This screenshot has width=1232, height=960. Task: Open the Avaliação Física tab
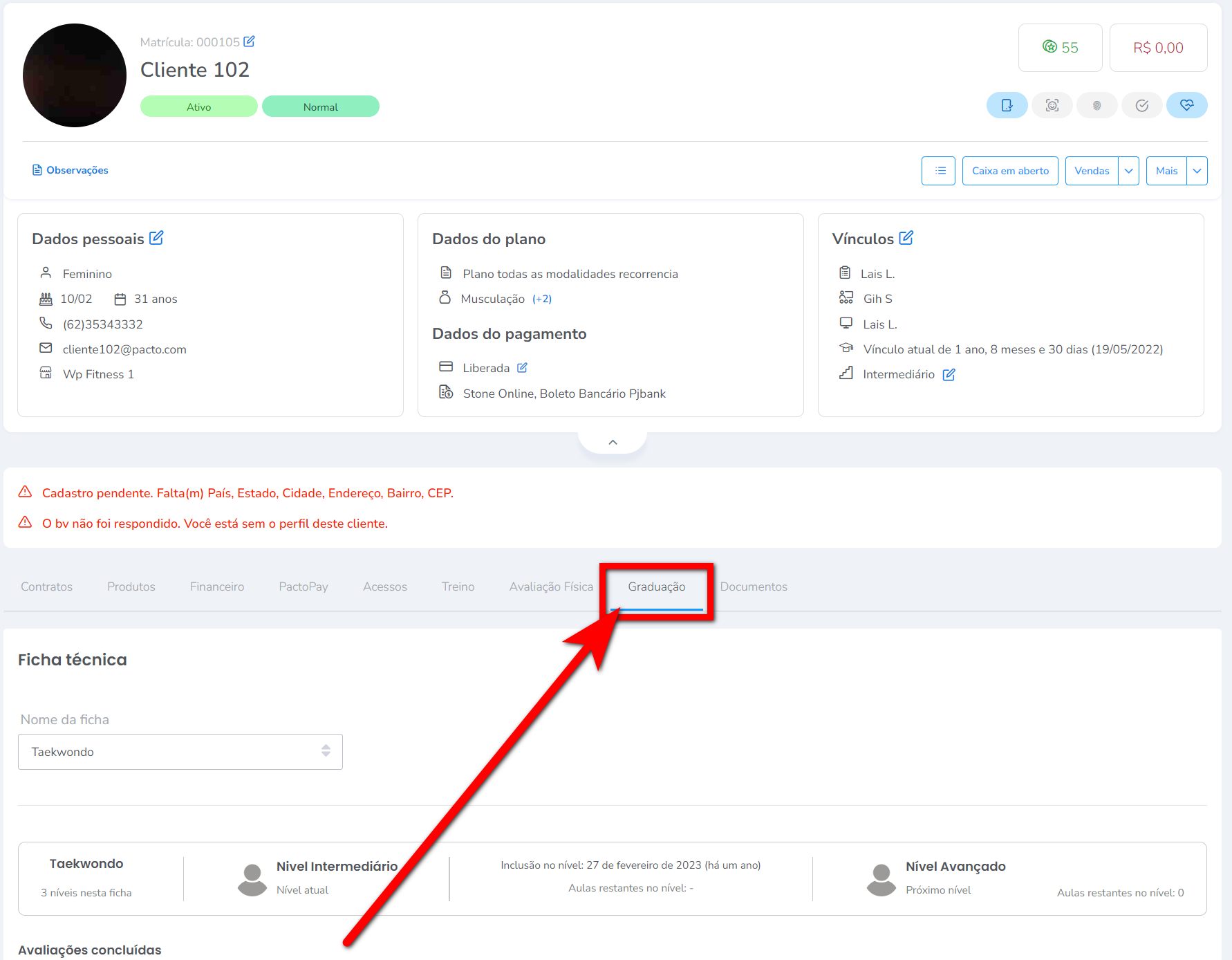[551, 587]
